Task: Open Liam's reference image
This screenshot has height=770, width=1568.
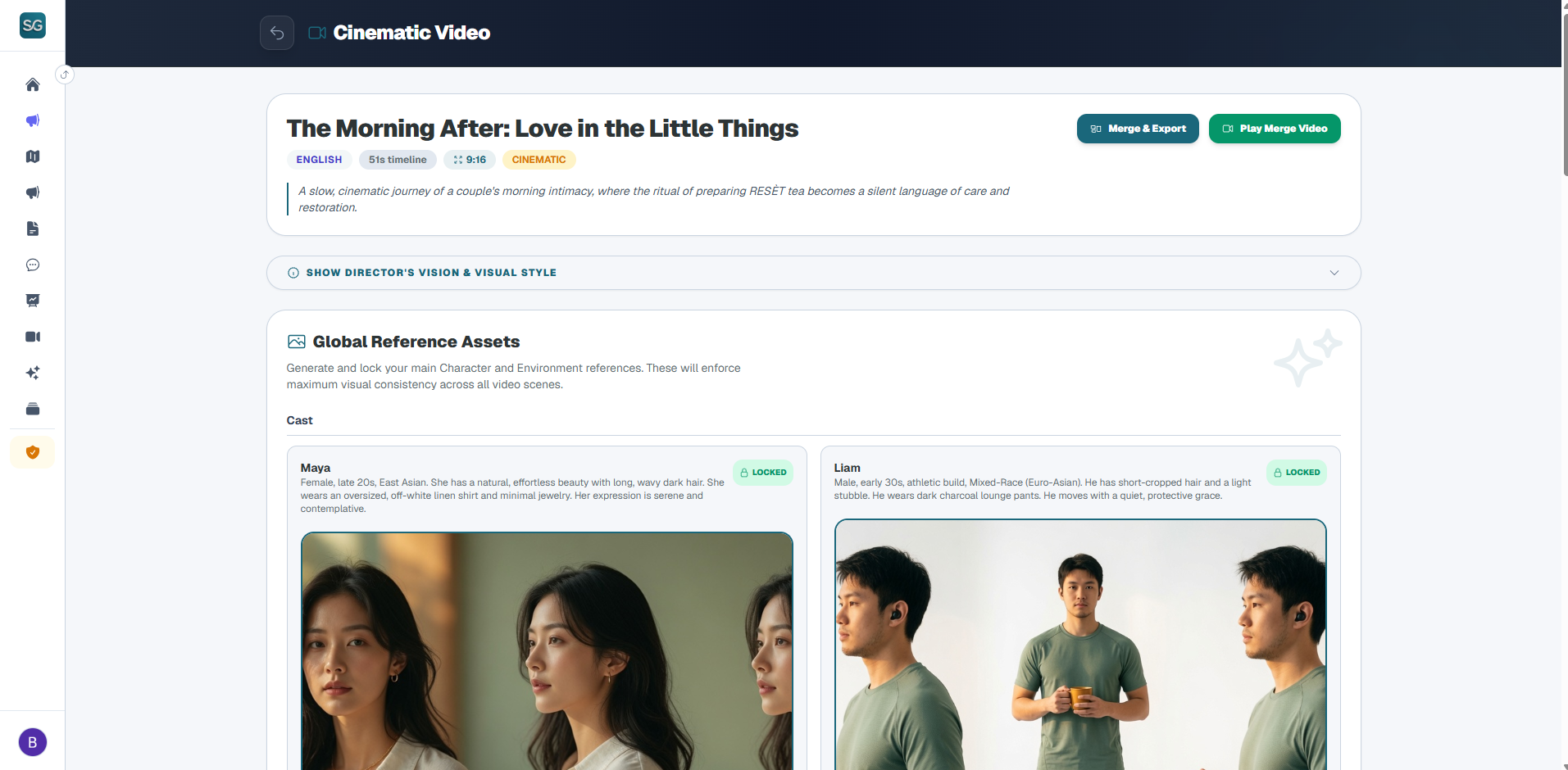Action: (x=1080, y=645)
